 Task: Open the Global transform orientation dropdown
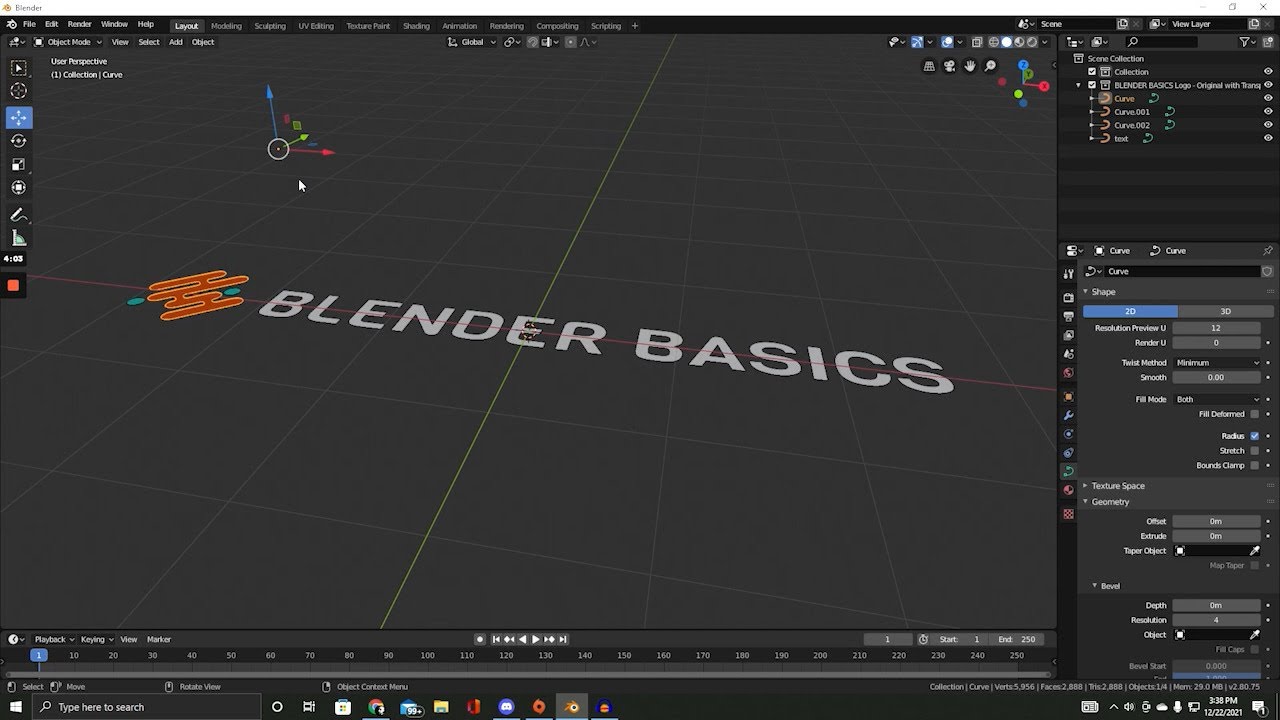coord(471,42)
